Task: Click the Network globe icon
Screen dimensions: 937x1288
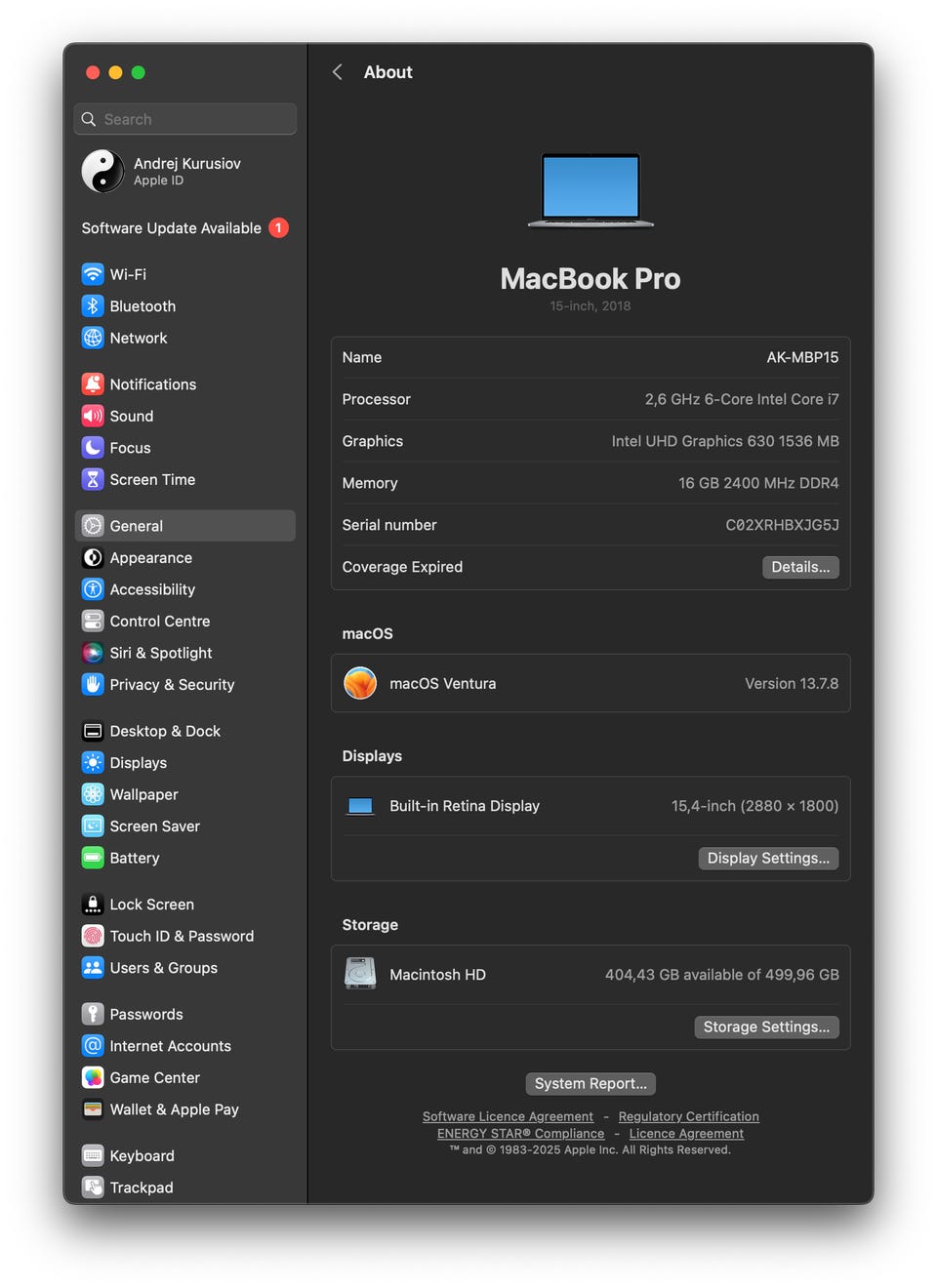Action: tap(93, 338)
